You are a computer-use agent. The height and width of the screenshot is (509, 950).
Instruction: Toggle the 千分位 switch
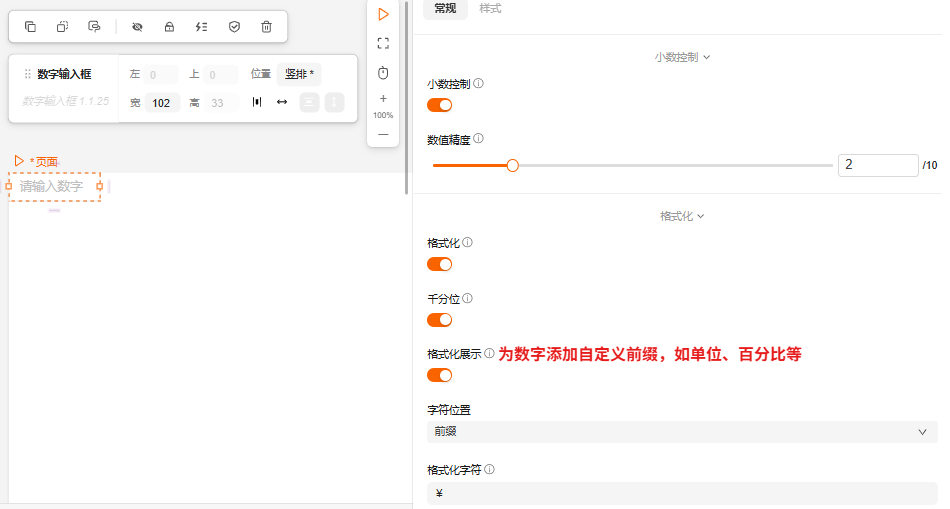(x=440, y=320)
